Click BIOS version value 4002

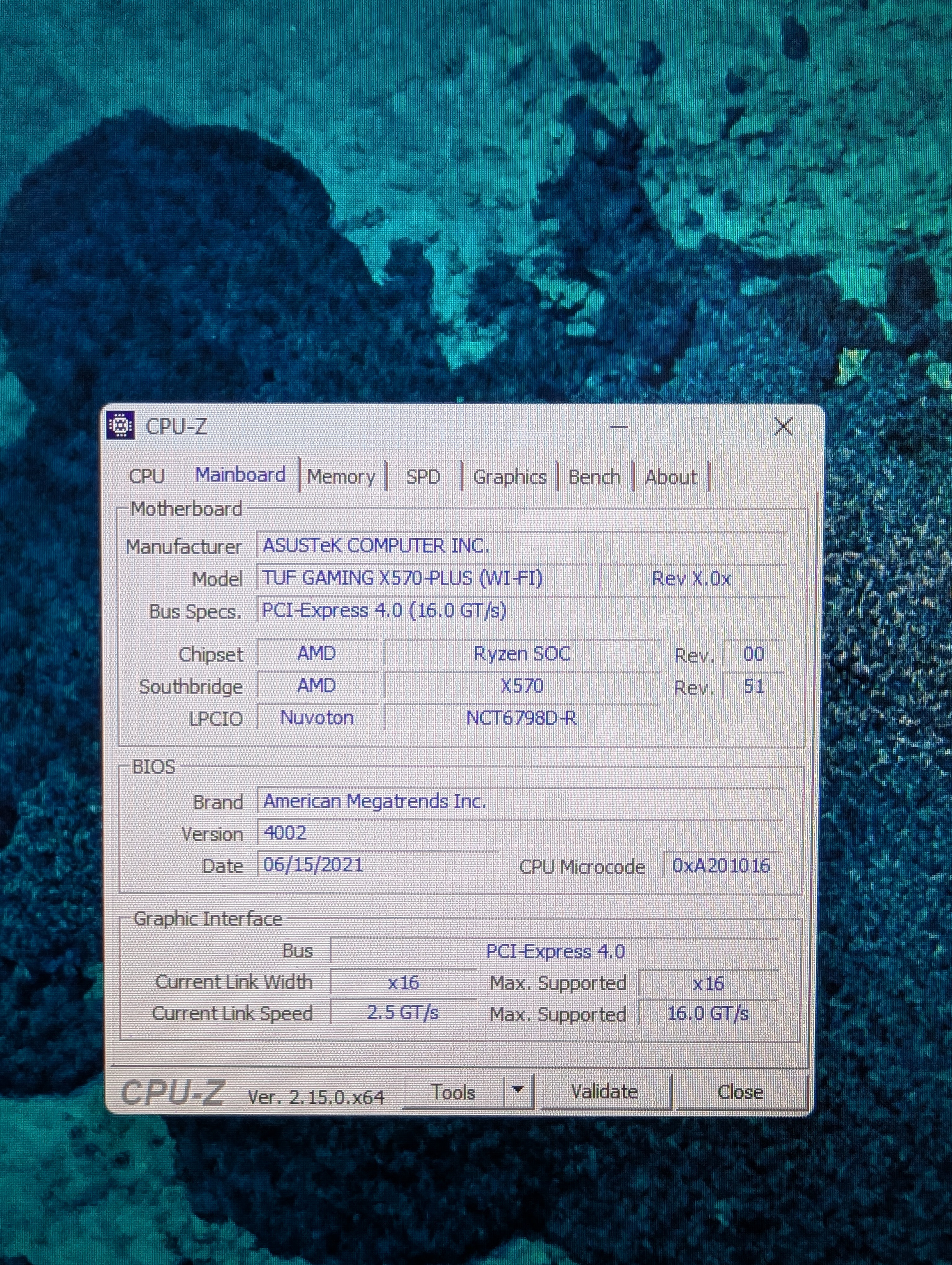520,833
